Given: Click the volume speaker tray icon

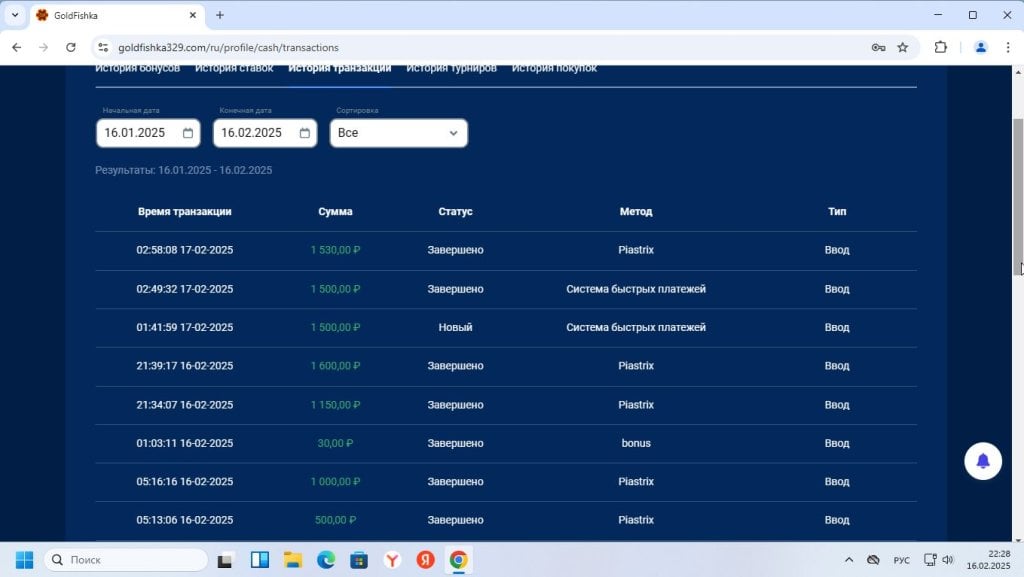Looking at the screenshot, I should pyautogui.click(x=948, y=560).
